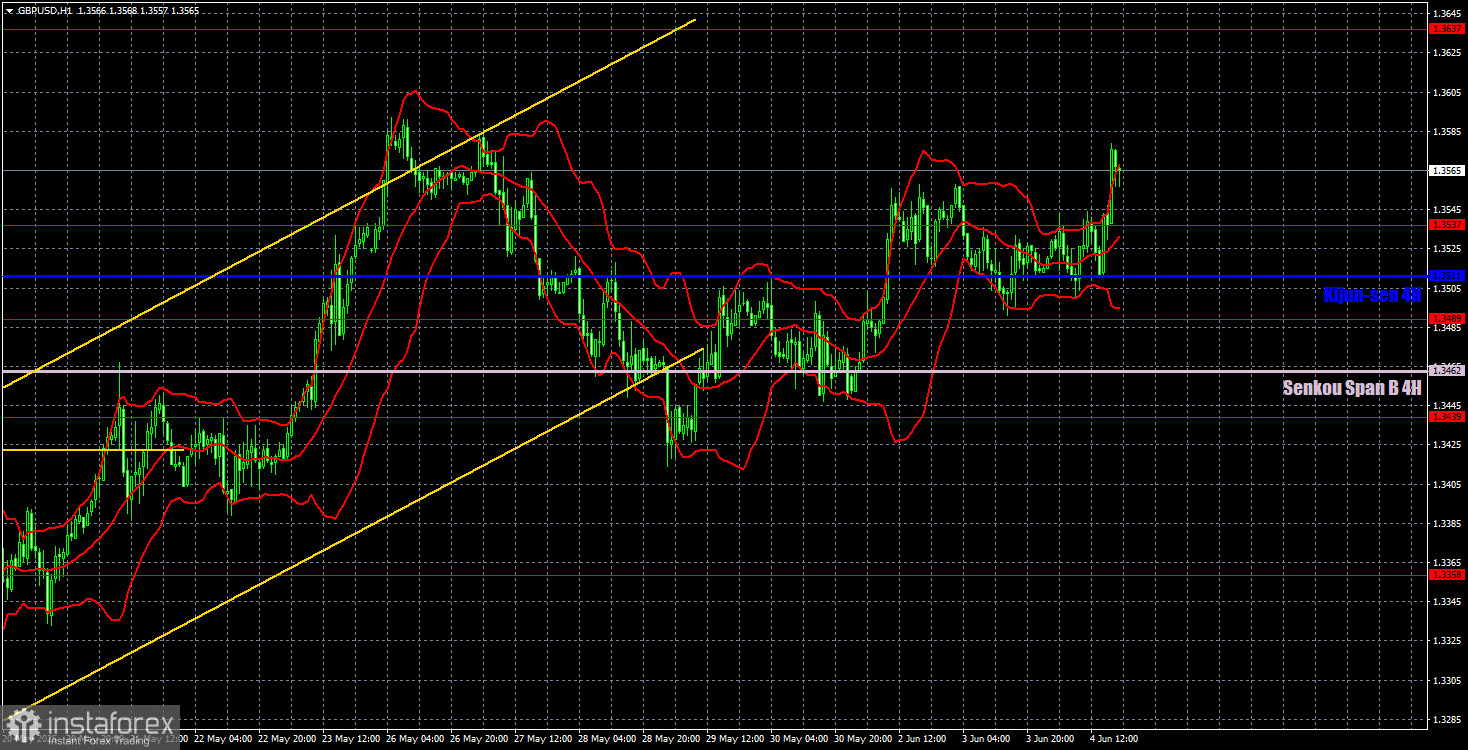1468x750 pixels.
Task: Click price scale value 1.3645
Action: click(x=1447, y=13)
